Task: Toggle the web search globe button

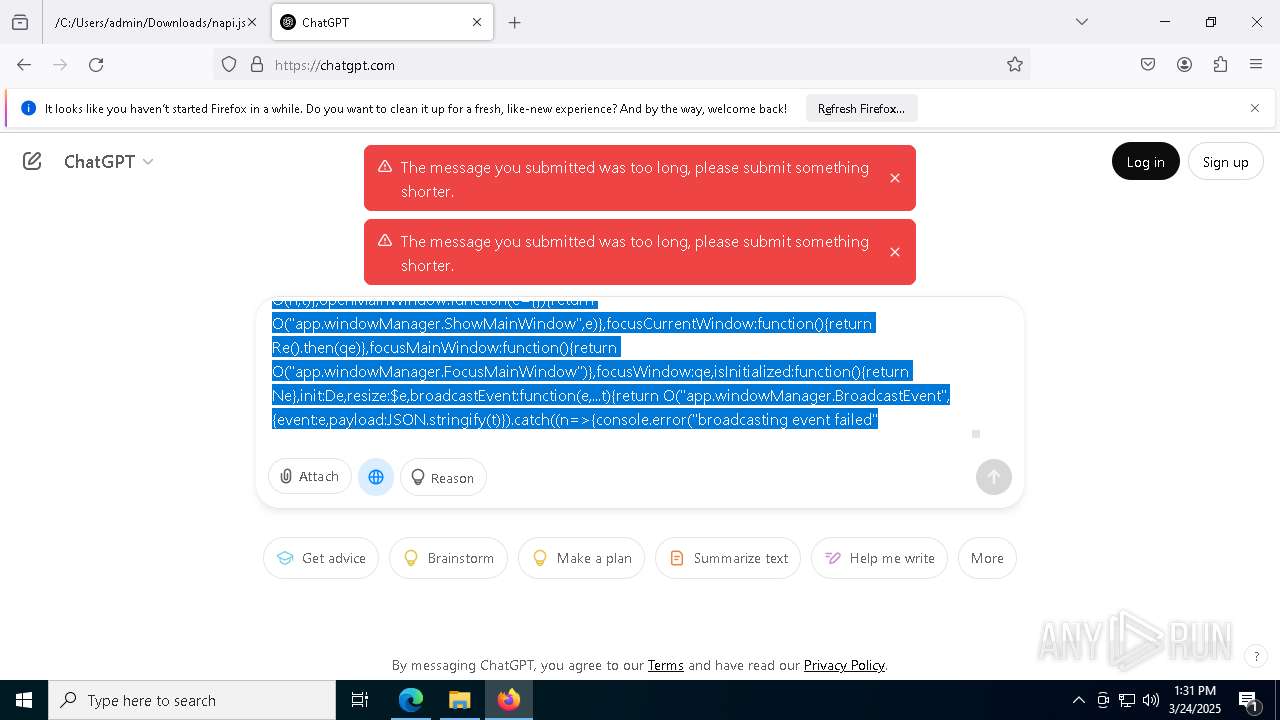Action: click(x=376, y=477)
